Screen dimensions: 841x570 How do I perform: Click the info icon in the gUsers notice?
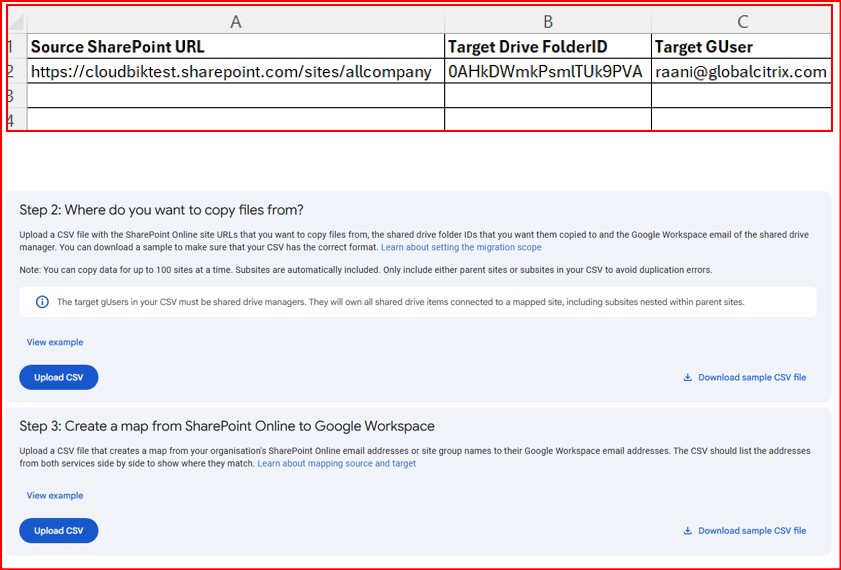click(42, 302)
